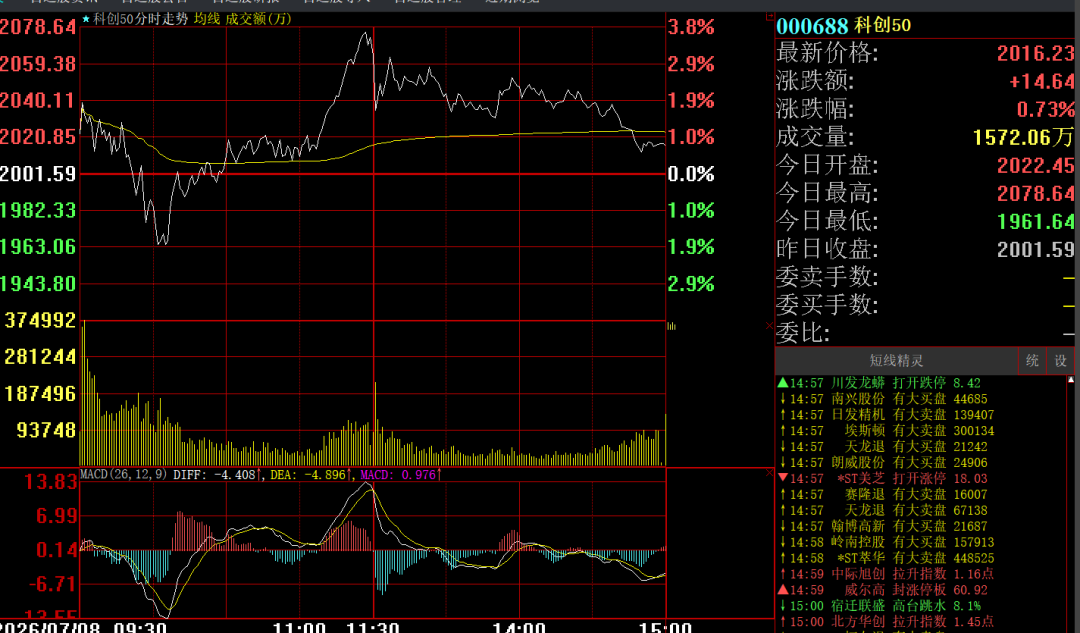Click the 14:00 time axis marker
The height and width of the screenshot is (633, 1080).
pyautogui.click(x=519, y=627)
